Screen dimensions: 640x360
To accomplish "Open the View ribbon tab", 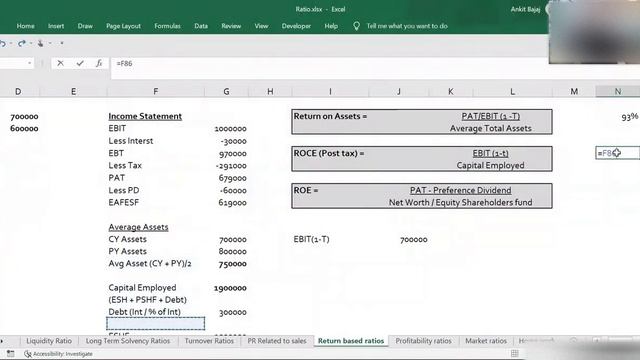I will coord(261,26).
